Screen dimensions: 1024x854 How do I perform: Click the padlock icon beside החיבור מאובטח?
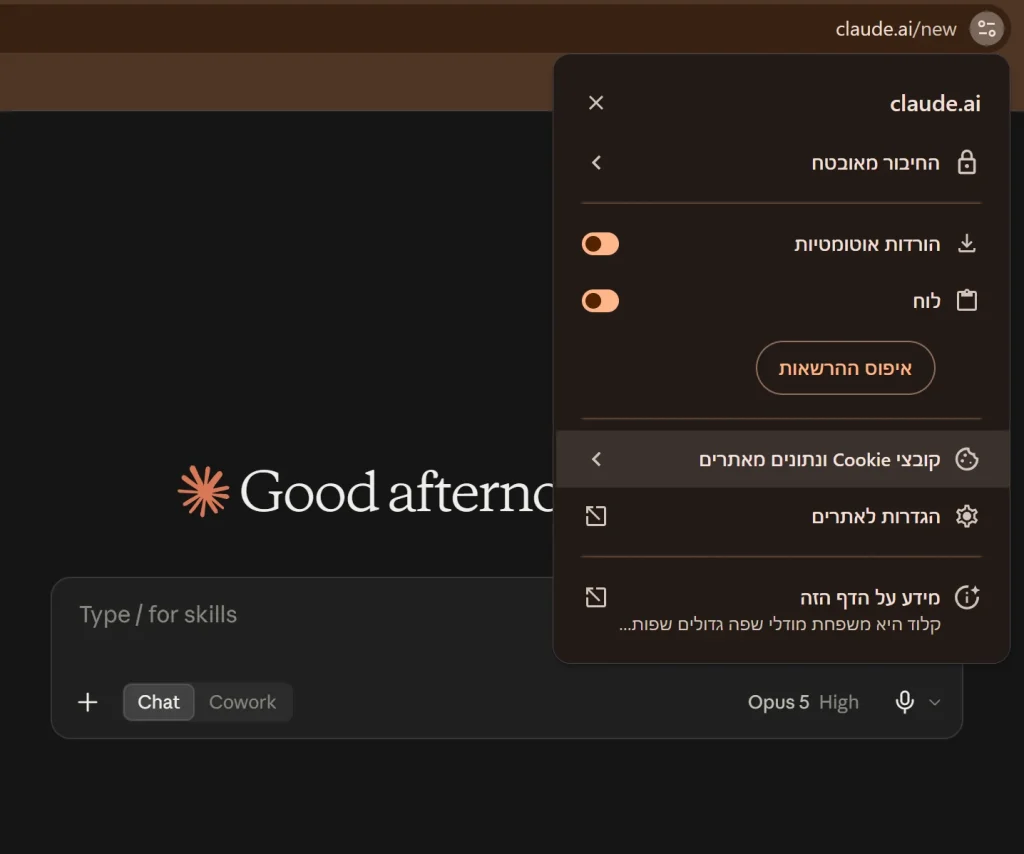coord(967,162)
